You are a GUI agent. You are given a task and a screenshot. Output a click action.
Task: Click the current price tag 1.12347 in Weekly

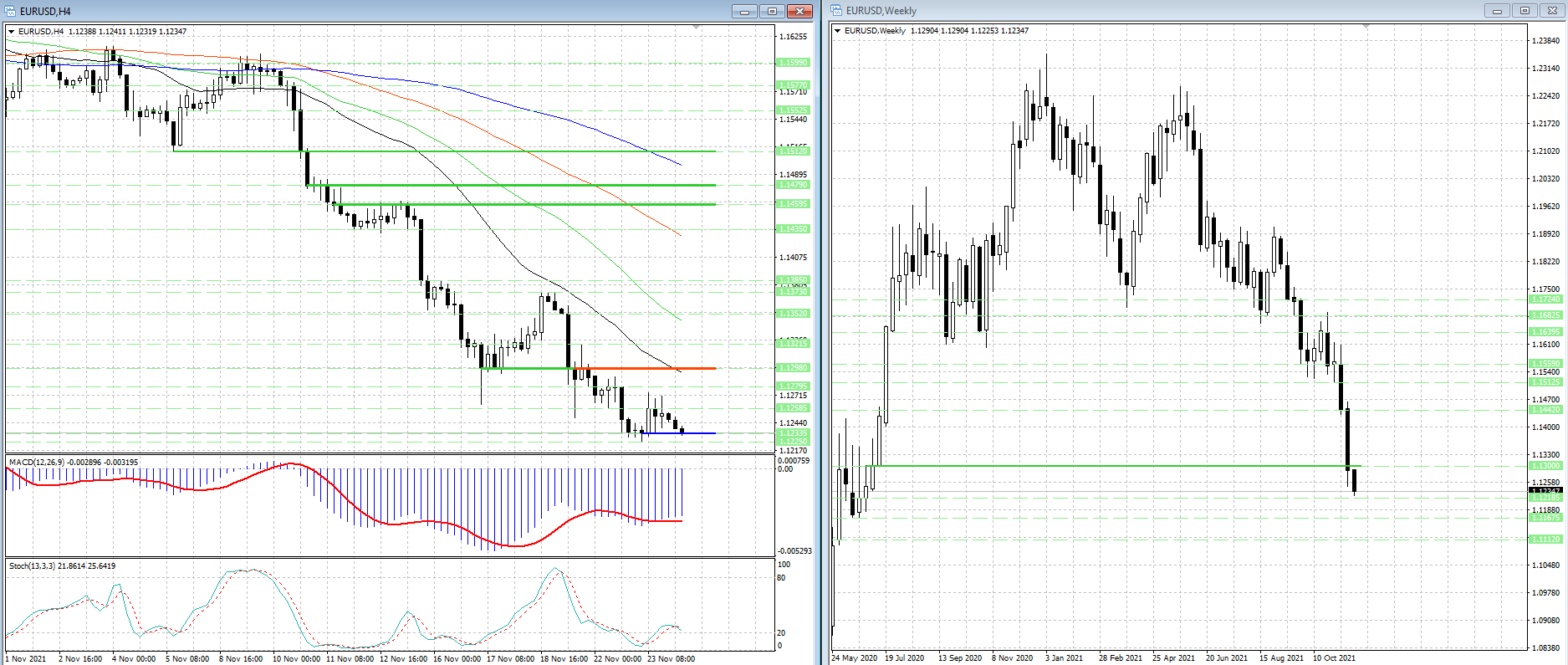(x=1545, y=491)
